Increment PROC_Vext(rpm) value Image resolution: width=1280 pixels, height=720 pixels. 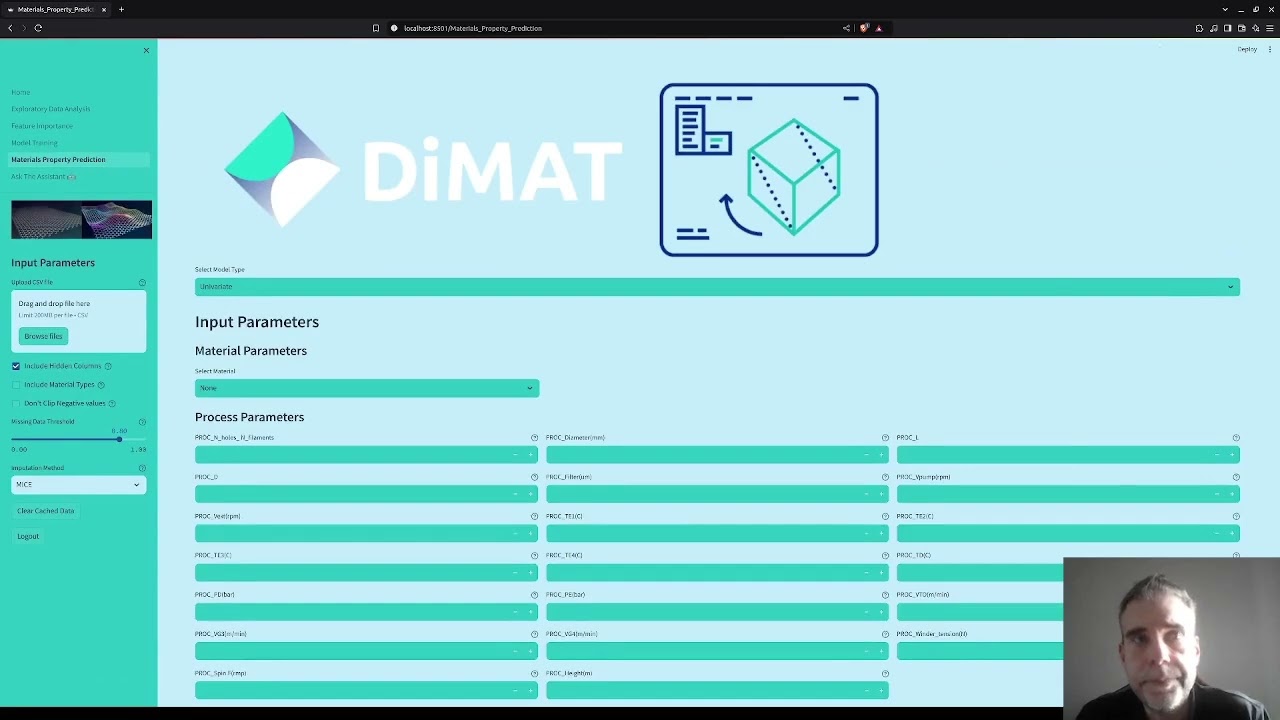click(x=531, y=533)
